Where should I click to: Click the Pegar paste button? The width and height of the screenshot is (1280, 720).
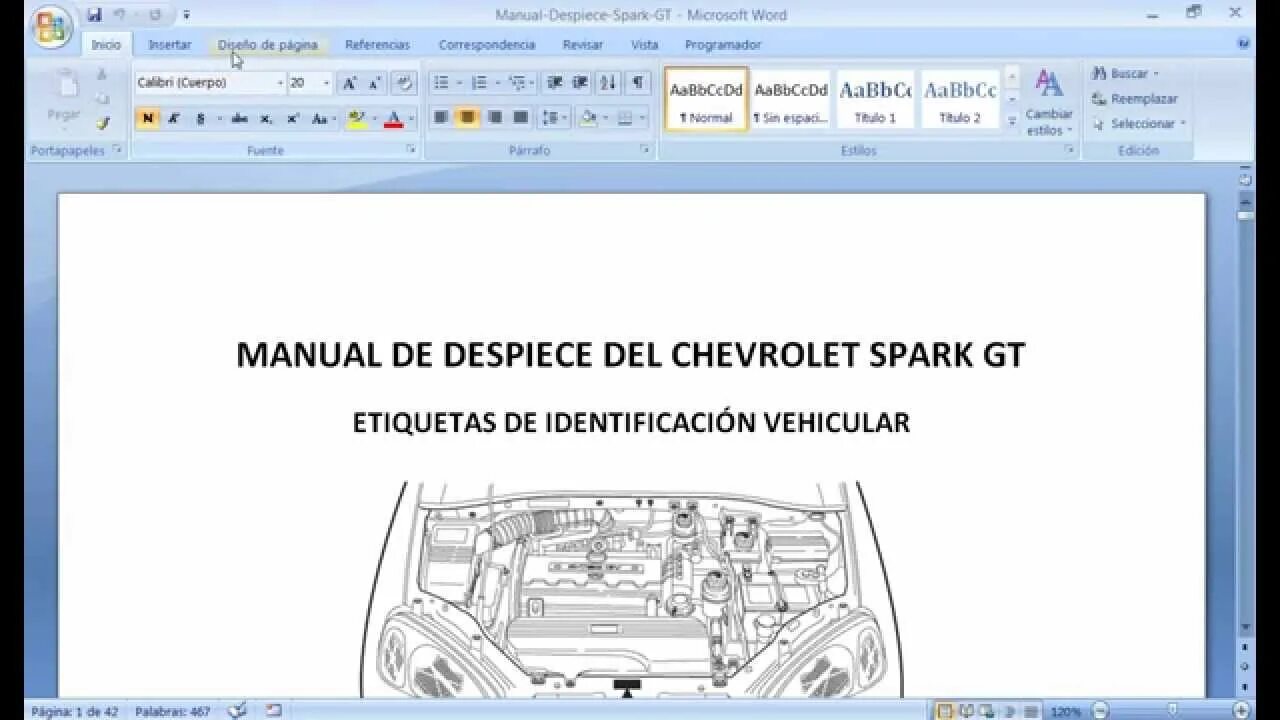pos(64,98)
